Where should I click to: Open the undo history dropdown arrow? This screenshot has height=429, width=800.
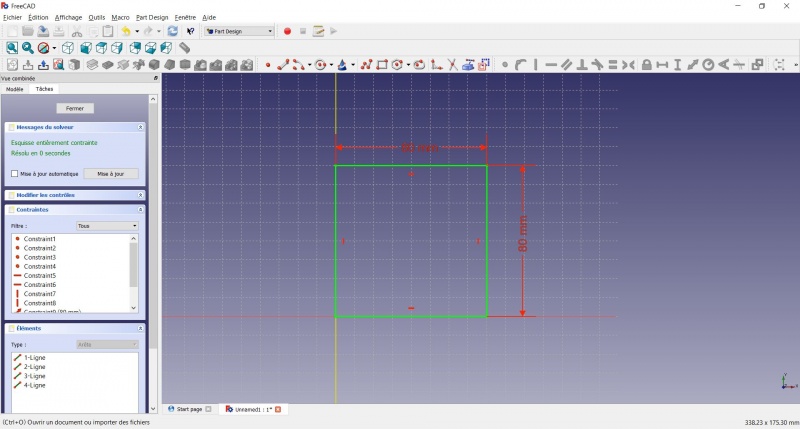[x=137, y=32]
